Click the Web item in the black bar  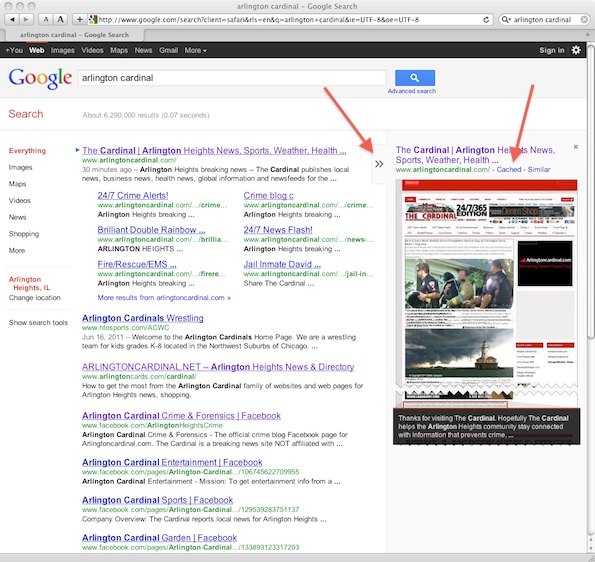[x=36, y=50]
